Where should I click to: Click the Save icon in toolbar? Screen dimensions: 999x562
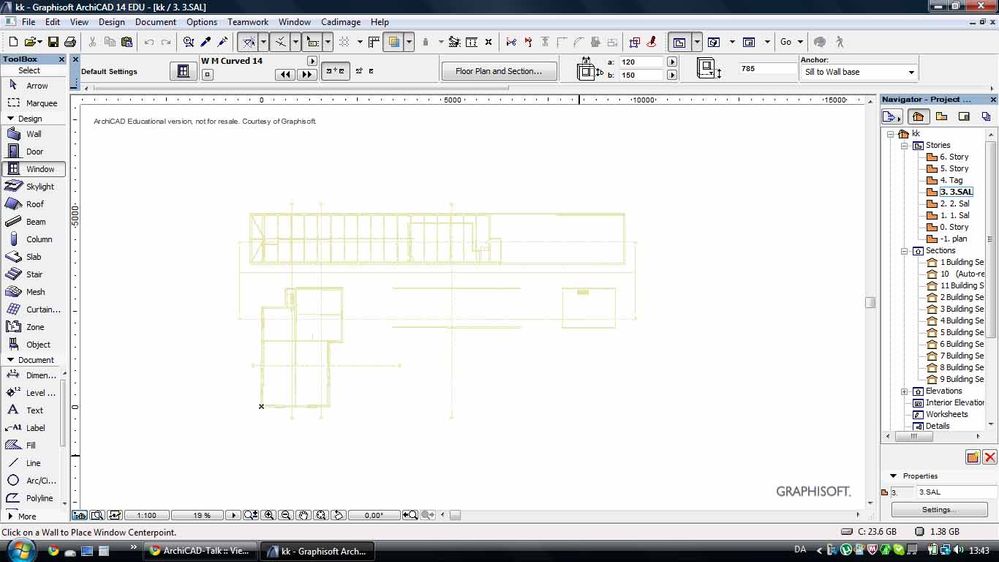click(x=53, y=42)
